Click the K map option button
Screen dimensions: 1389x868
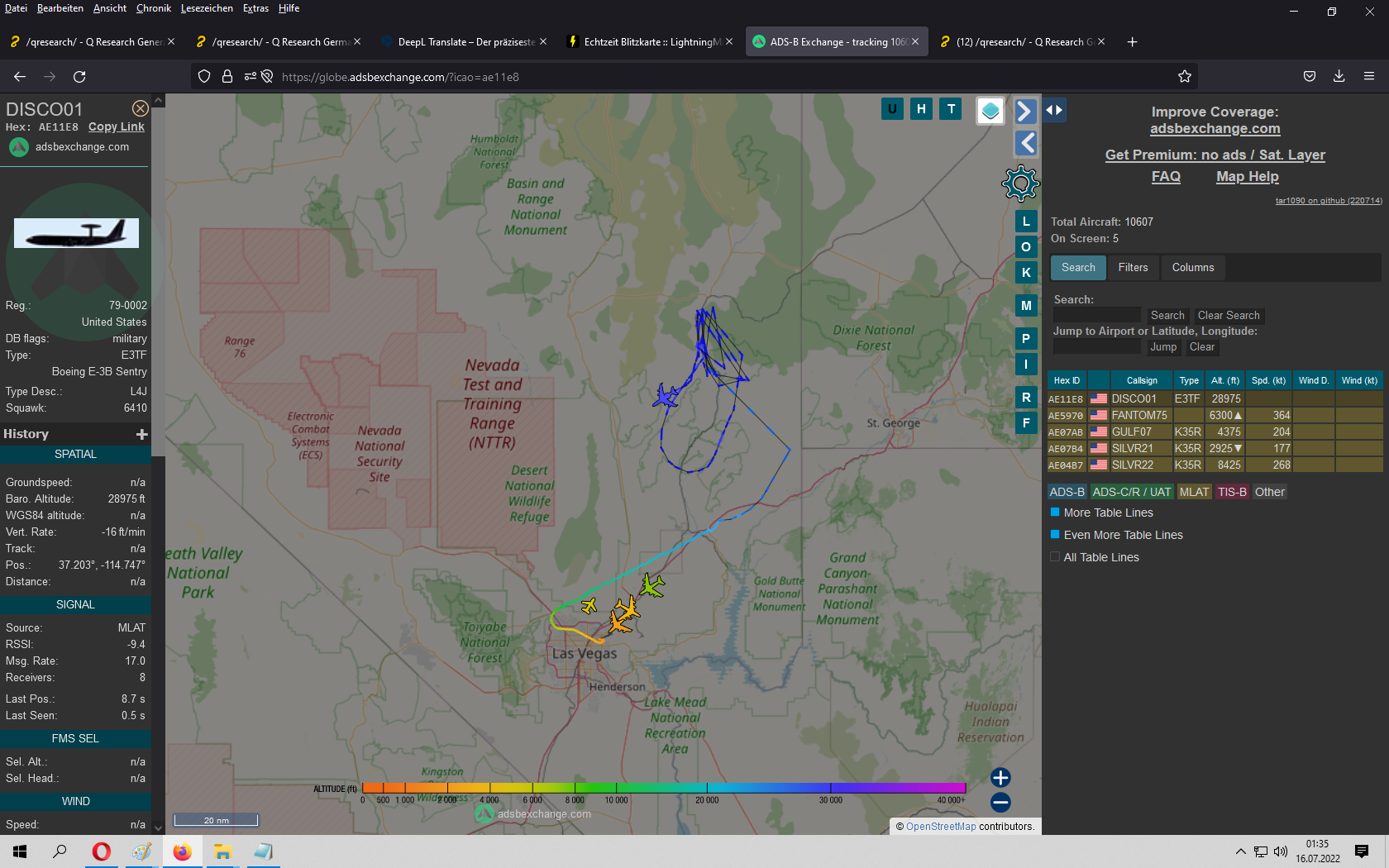[x=1026, y=272]
